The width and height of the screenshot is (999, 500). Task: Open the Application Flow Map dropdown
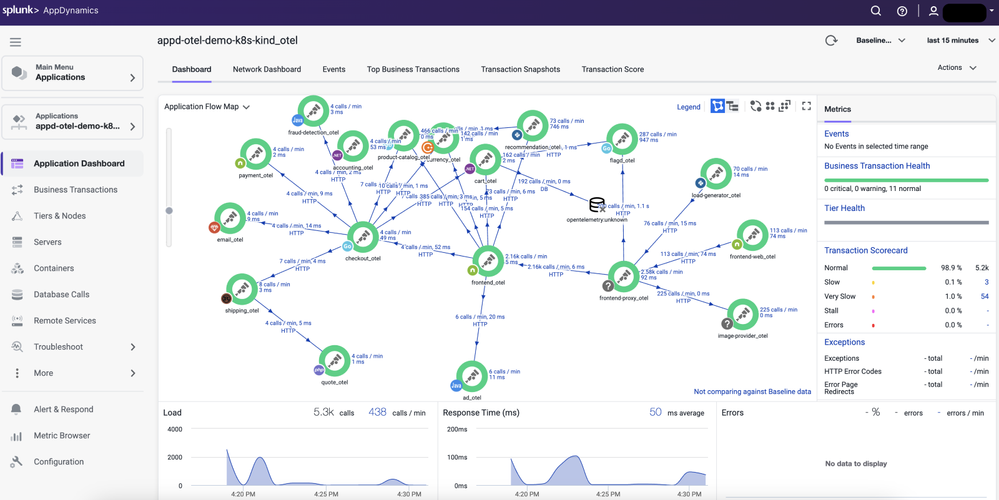click(x=207, y=107)
